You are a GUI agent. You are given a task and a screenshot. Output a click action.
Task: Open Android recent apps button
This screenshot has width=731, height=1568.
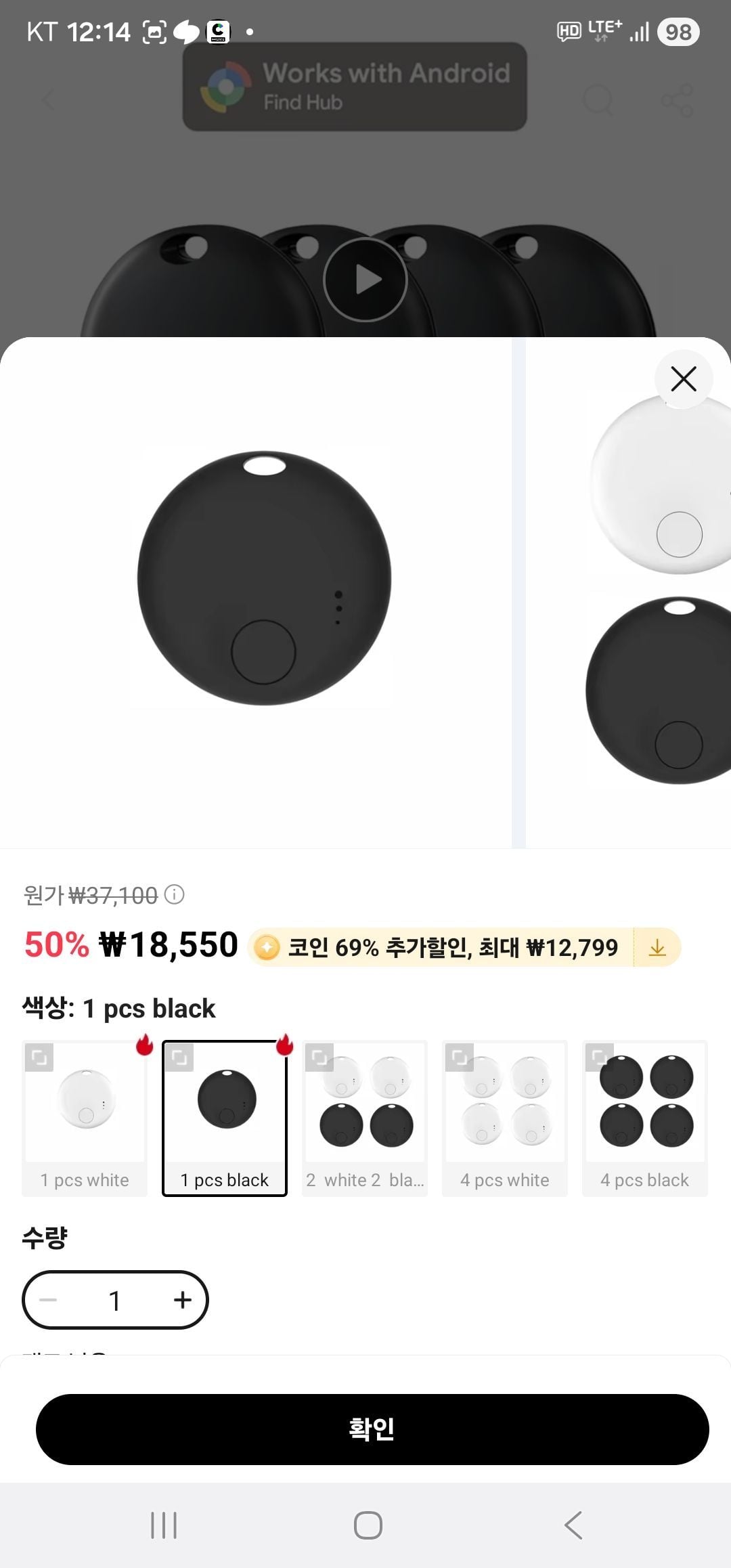pos(164,1525)
